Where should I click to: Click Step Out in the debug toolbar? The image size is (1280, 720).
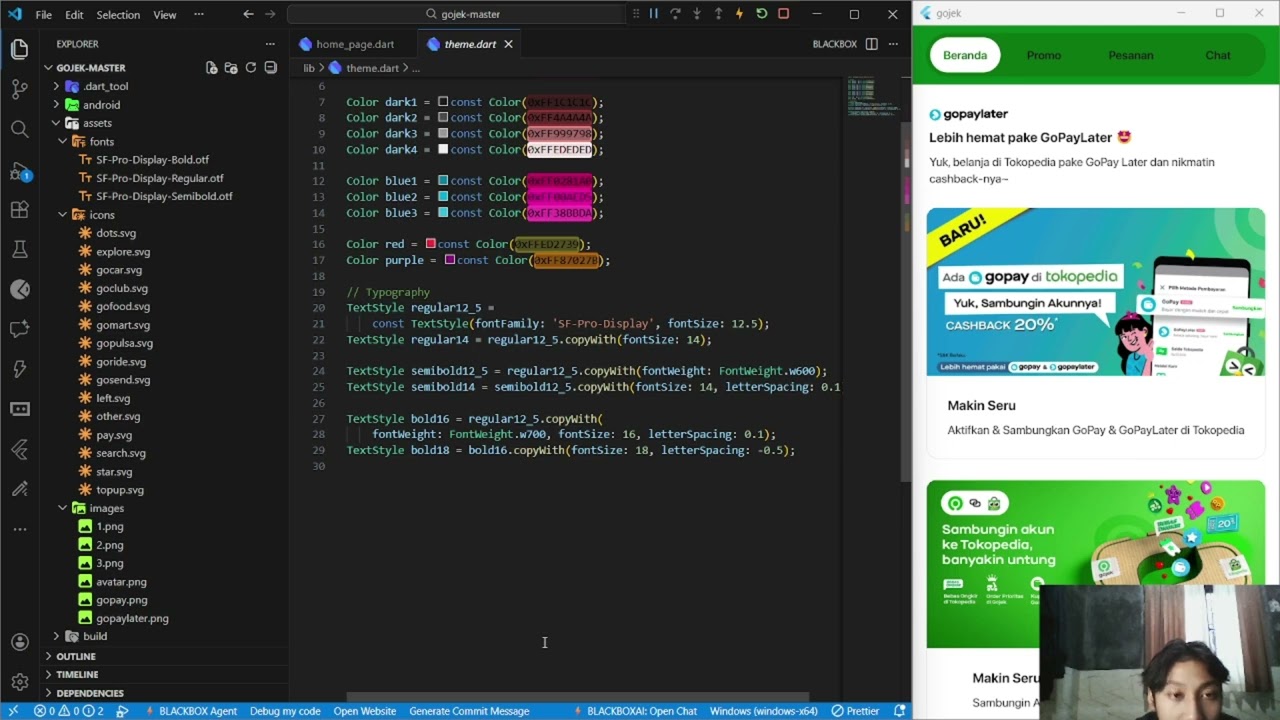[718, 14]
